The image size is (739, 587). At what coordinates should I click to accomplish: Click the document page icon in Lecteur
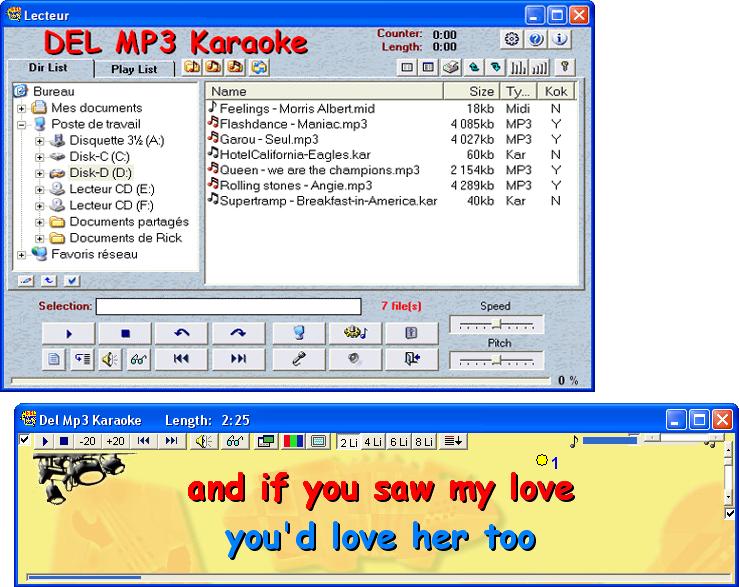(54, 360)
